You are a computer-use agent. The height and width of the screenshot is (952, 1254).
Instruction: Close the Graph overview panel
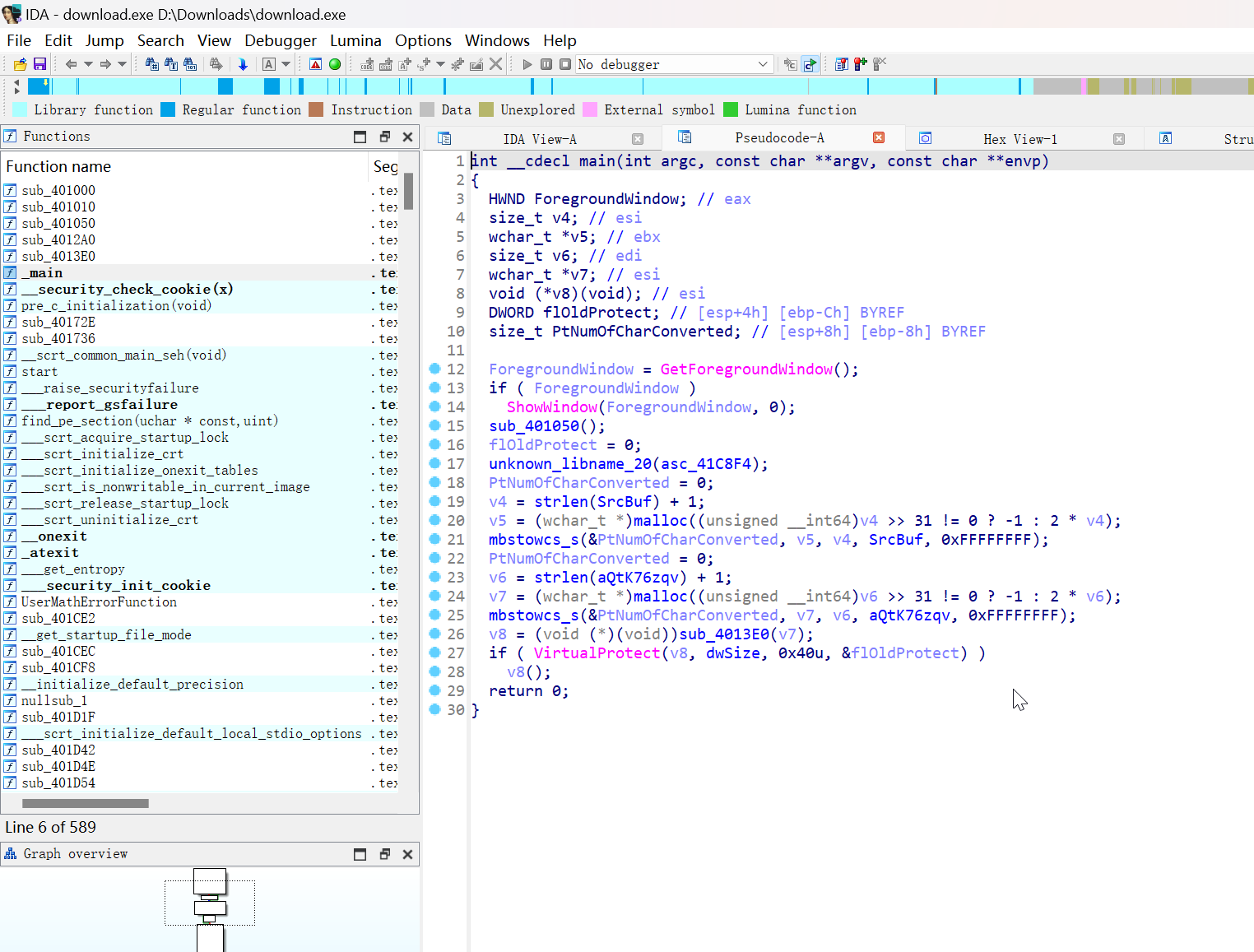click(407, 854)
